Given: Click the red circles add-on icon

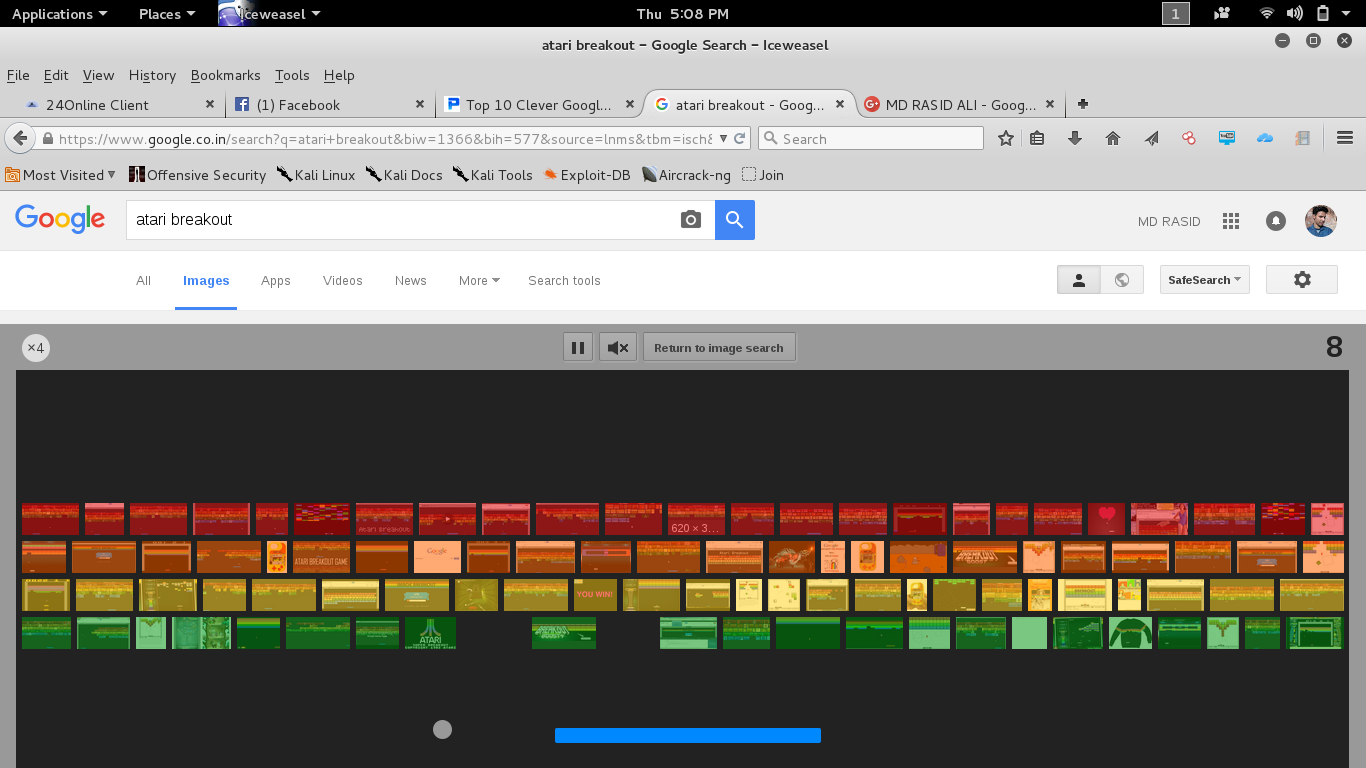Looking at the screenshot, I should click(1189, 139).
